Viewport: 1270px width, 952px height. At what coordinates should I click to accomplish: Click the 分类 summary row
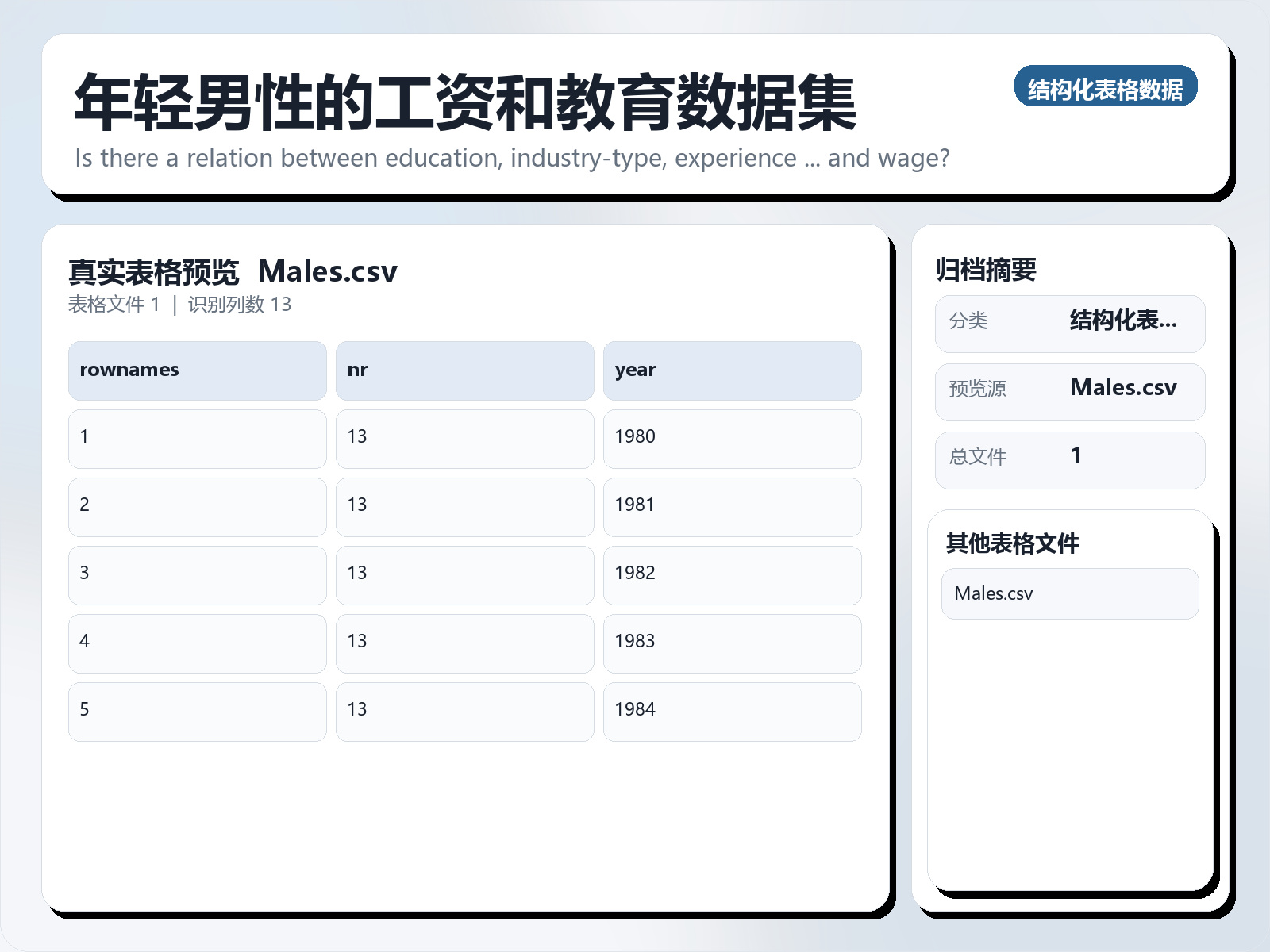[1070, 323]
